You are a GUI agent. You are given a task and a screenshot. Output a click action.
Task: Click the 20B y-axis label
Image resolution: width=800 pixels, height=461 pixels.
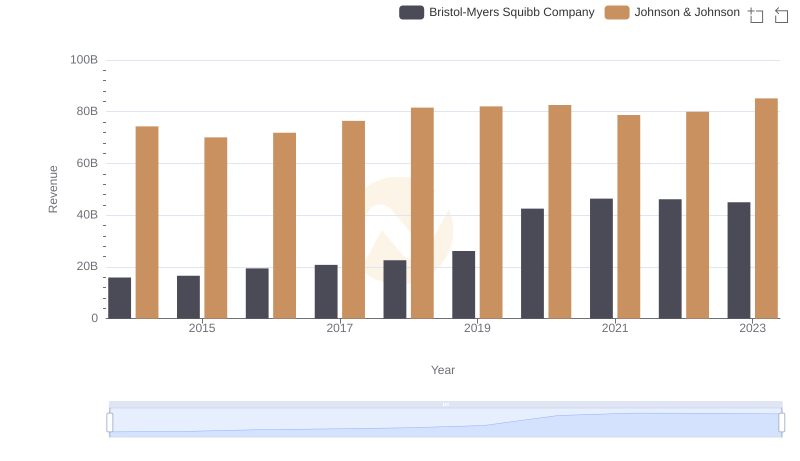coord(87,267)
